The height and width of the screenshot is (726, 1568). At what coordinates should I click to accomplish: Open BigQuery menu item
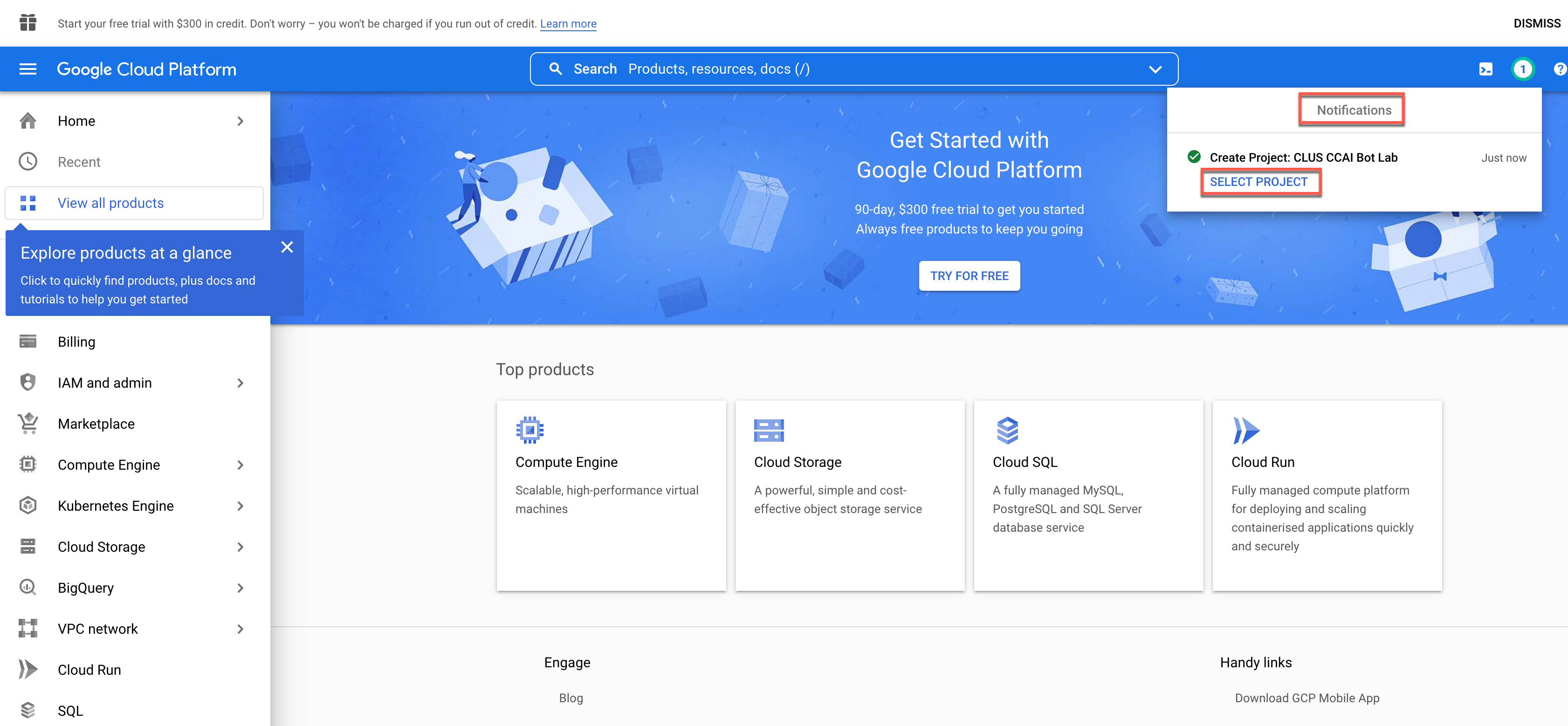pyautogui.click(x=135, y=588)
